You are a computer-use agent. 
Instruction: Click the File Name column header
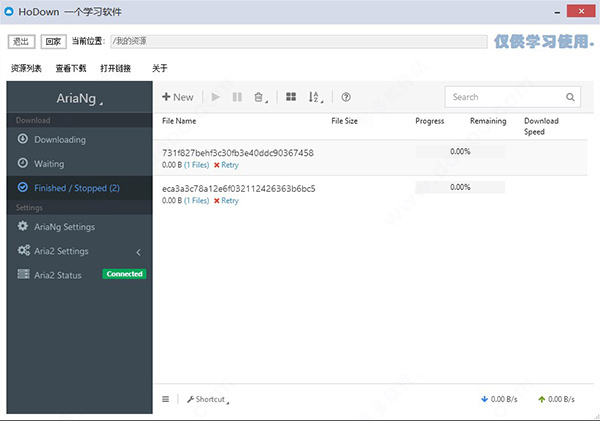pos(179,121)
